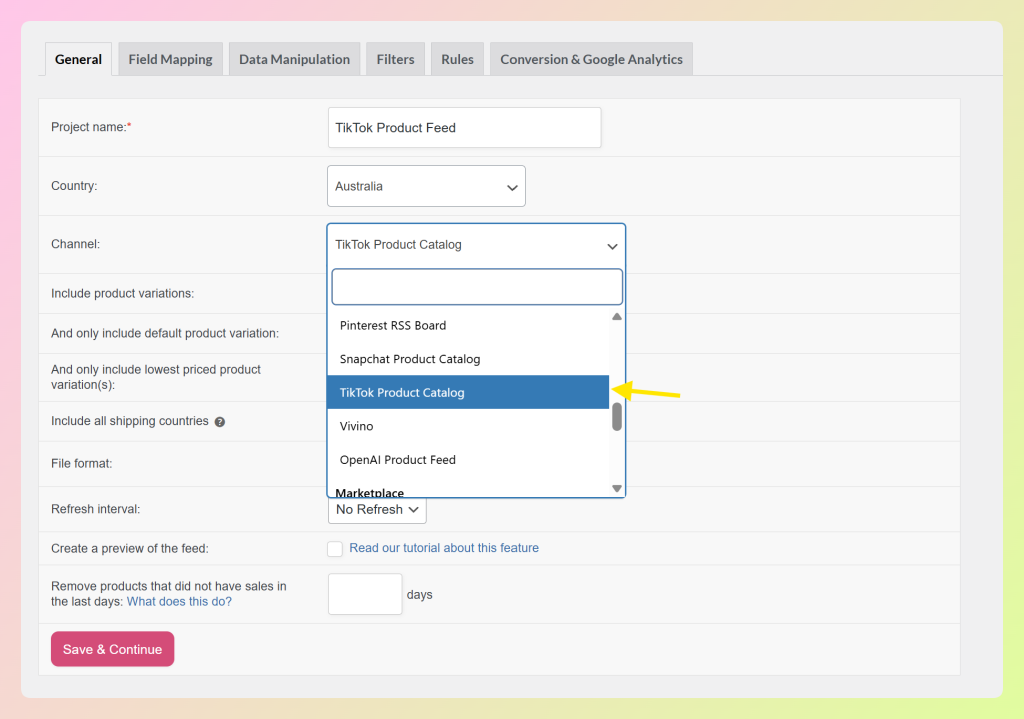Open the tutorial link about feed previews

tap(443, 548)
